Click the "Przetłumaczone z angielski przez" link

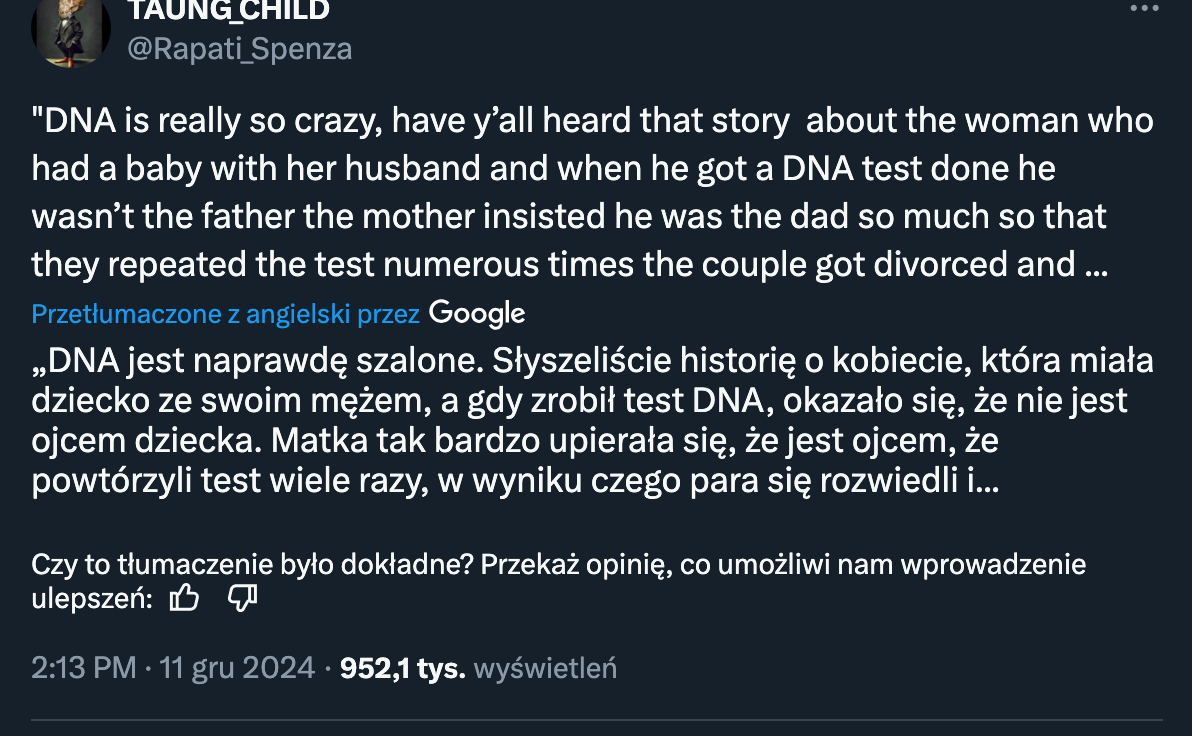tap(225, 314)
